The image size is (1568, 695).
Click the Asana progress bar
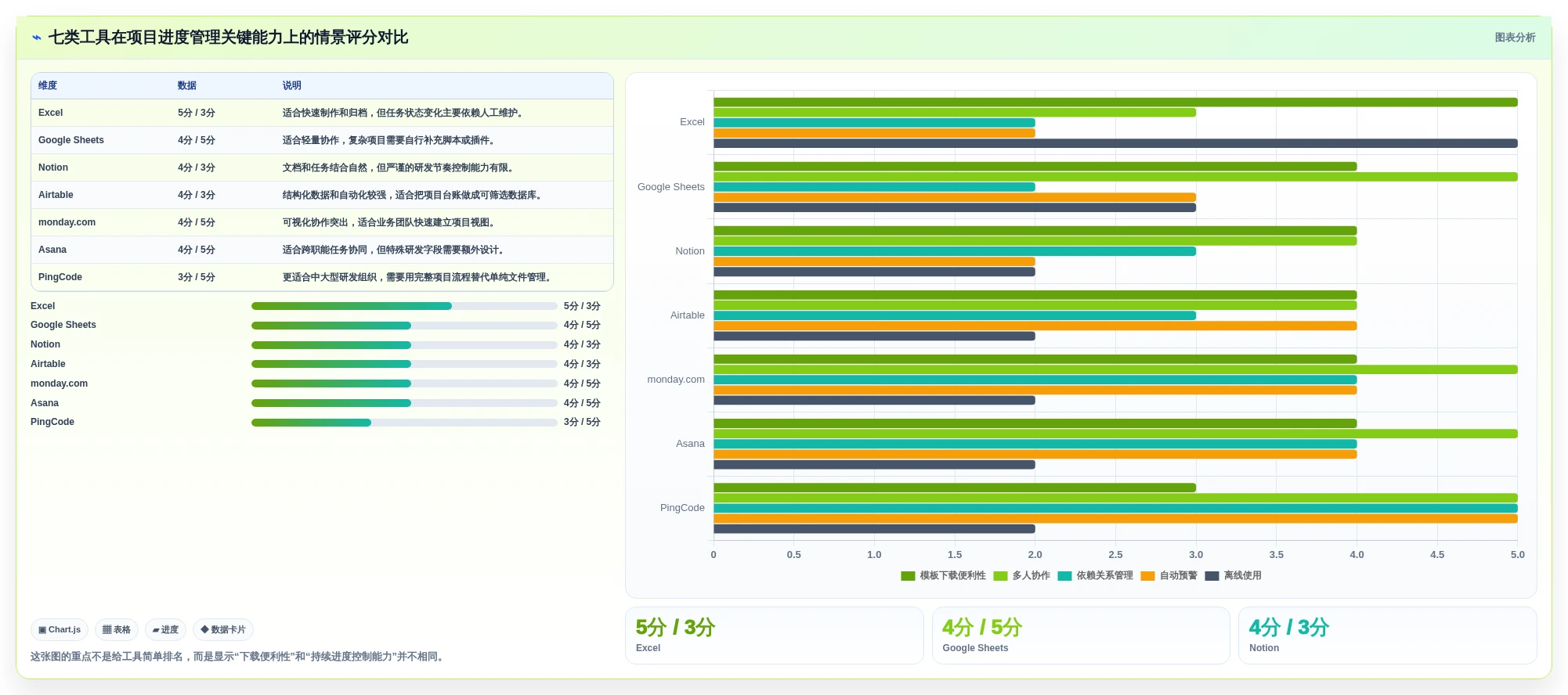(x=404, y=403)
